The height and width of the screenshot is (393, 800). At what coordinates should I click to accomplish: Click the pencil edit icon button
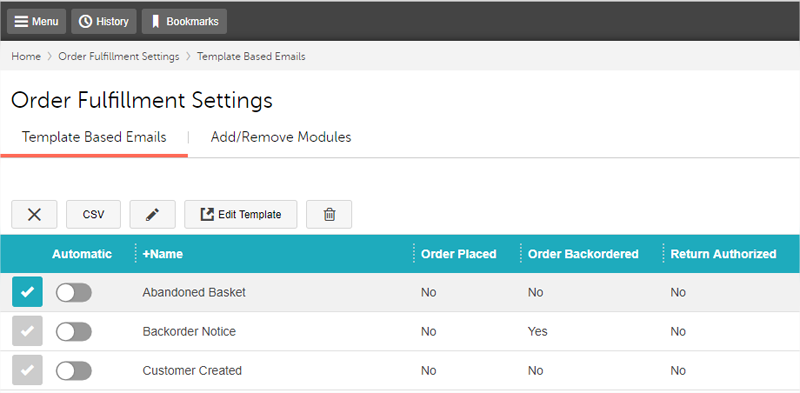tap(153, 214)
